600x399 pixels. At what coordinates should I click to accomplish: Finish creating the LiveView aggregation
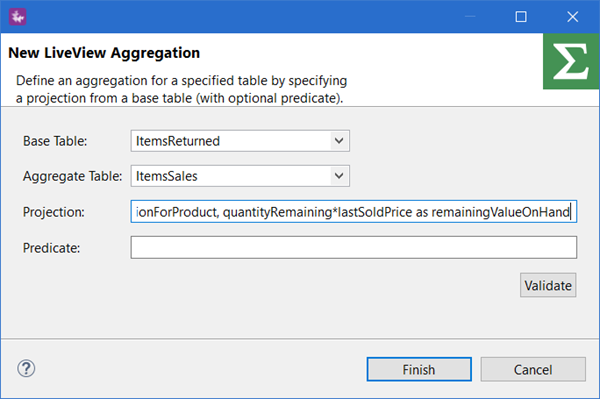point(419,370)
